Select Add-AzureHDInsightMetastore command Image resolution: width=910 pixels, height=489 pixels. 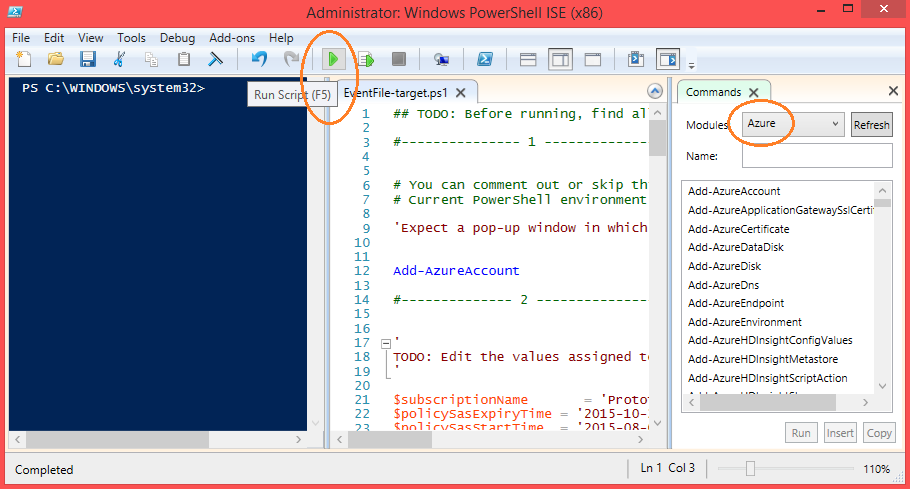[x=763, y=359]
